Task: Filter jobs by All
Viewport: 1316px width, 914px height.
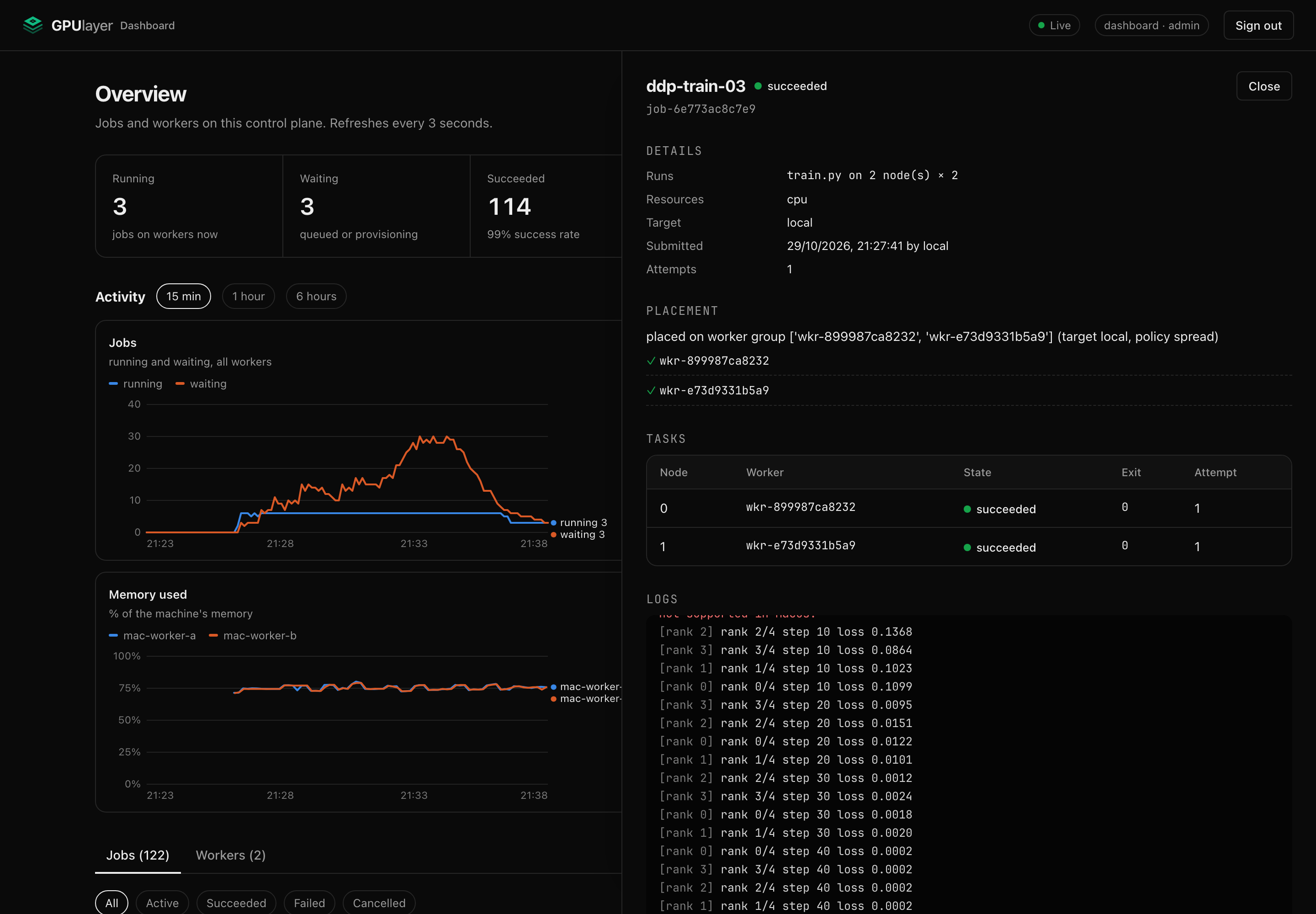Action: [111, 903]
